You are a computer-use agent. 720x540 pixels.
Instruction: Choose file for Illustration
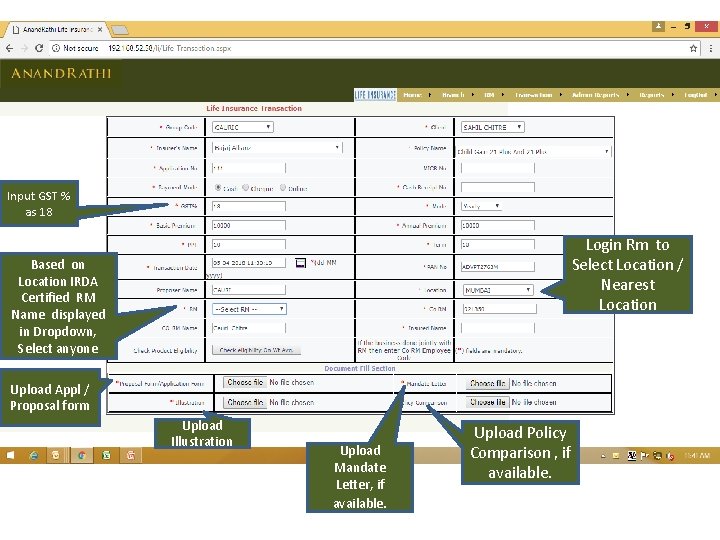pyautogui.click(x=245, y=402)
